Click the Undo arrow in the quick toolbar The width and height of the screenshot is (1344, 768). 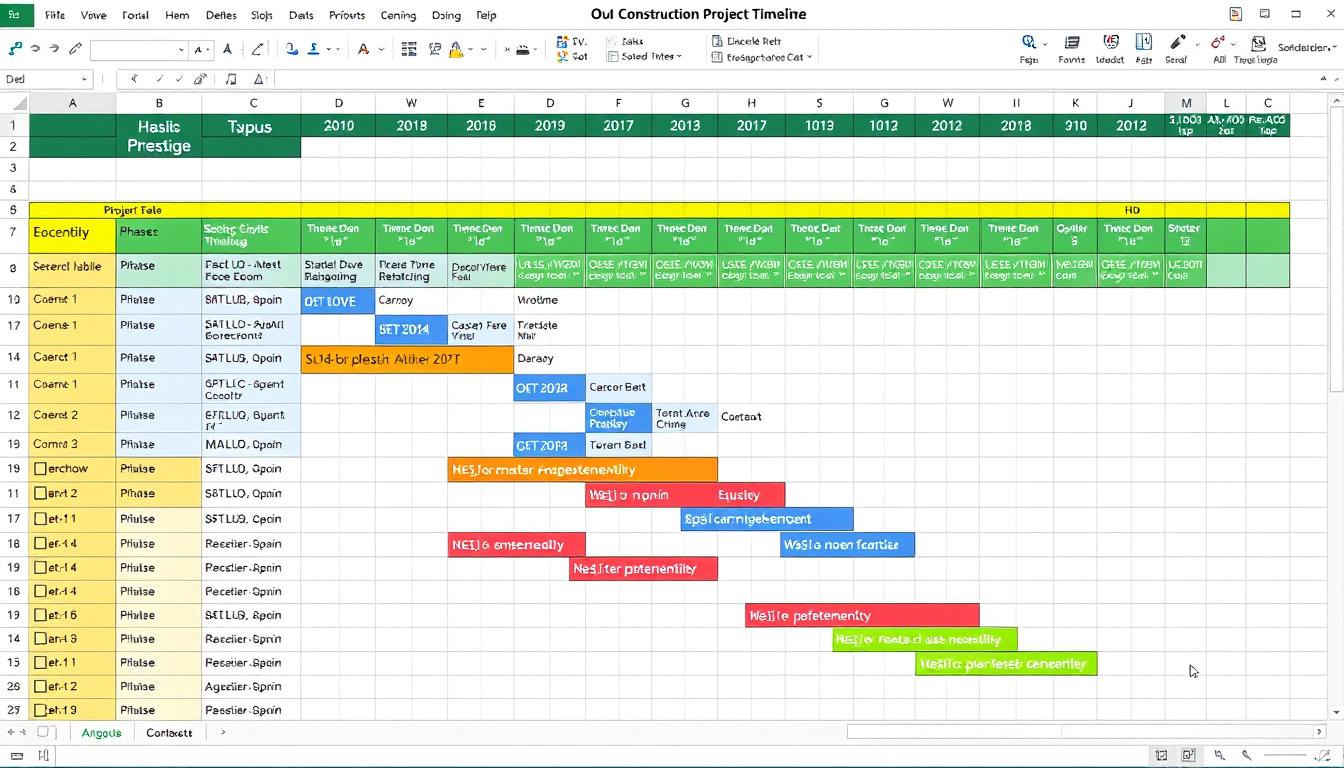[x=35, y=49]
